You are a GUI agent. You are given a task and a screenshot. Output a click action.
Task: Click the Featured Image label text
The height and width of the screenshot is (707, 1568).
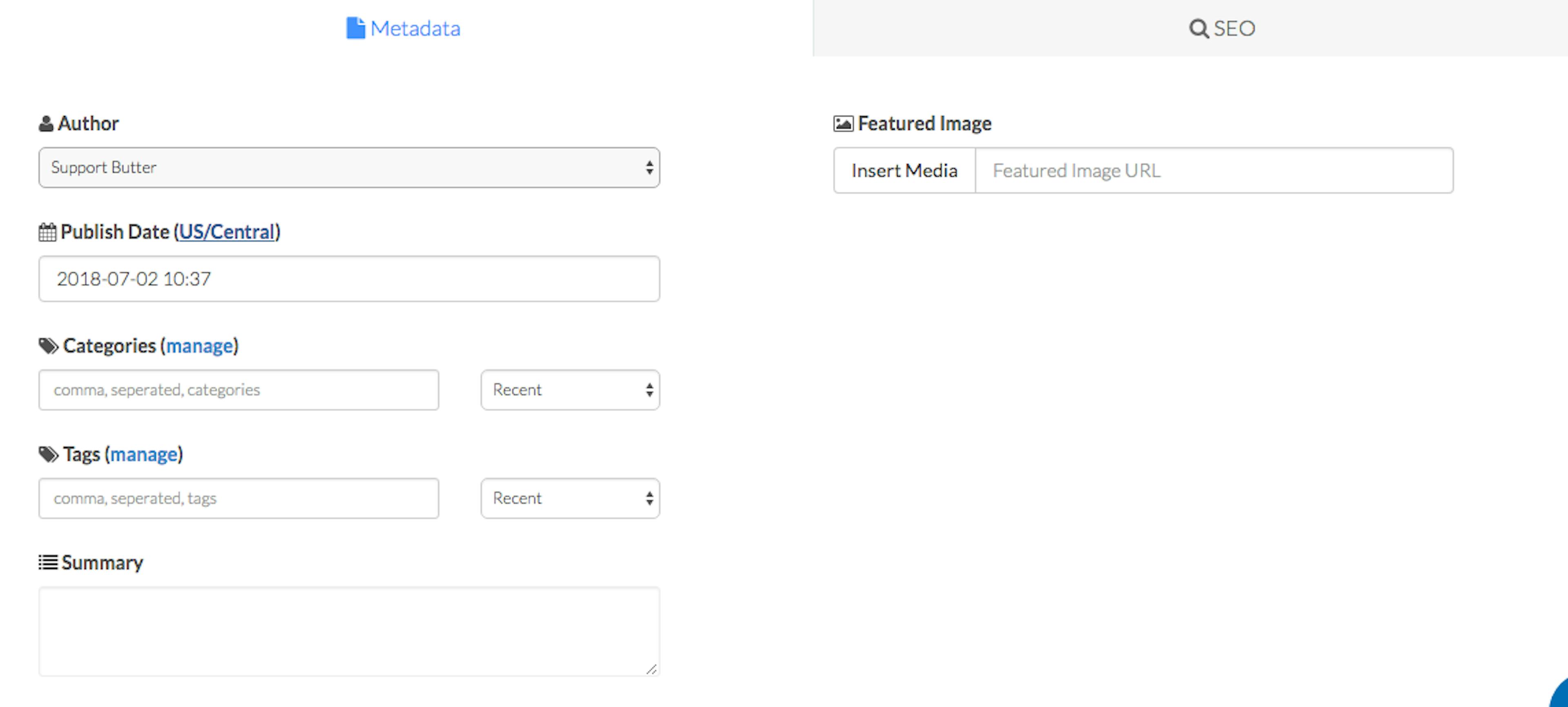924,124
